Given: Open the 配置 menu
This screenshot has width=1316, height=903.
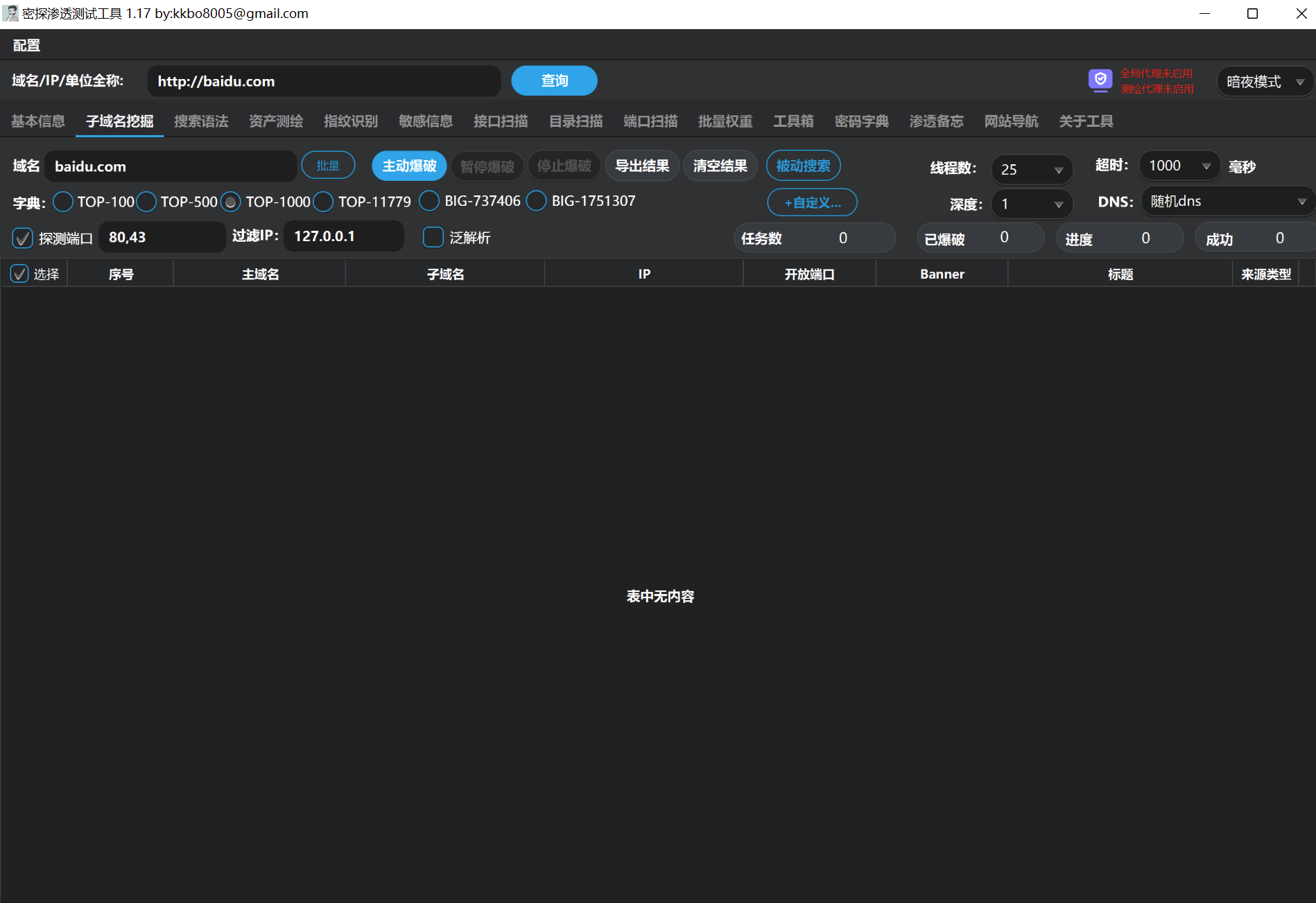Looking at the screenshot, I should 26,46.
